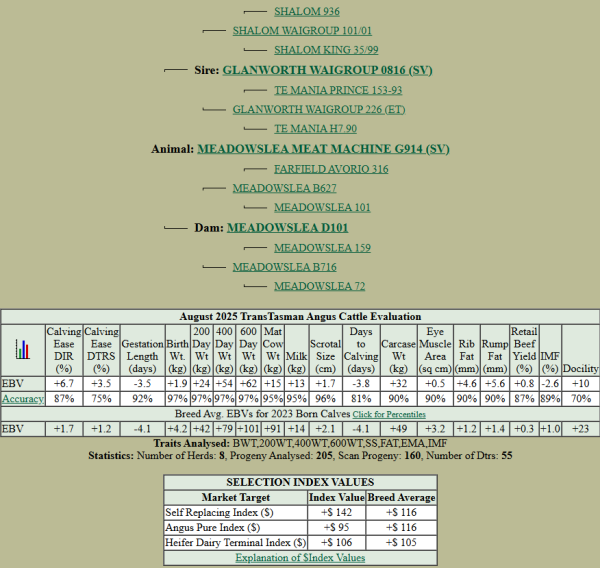Select Days to Calving accuracy 81%
600x568 pixels.
pyautogui.click(x=361, y=399)
